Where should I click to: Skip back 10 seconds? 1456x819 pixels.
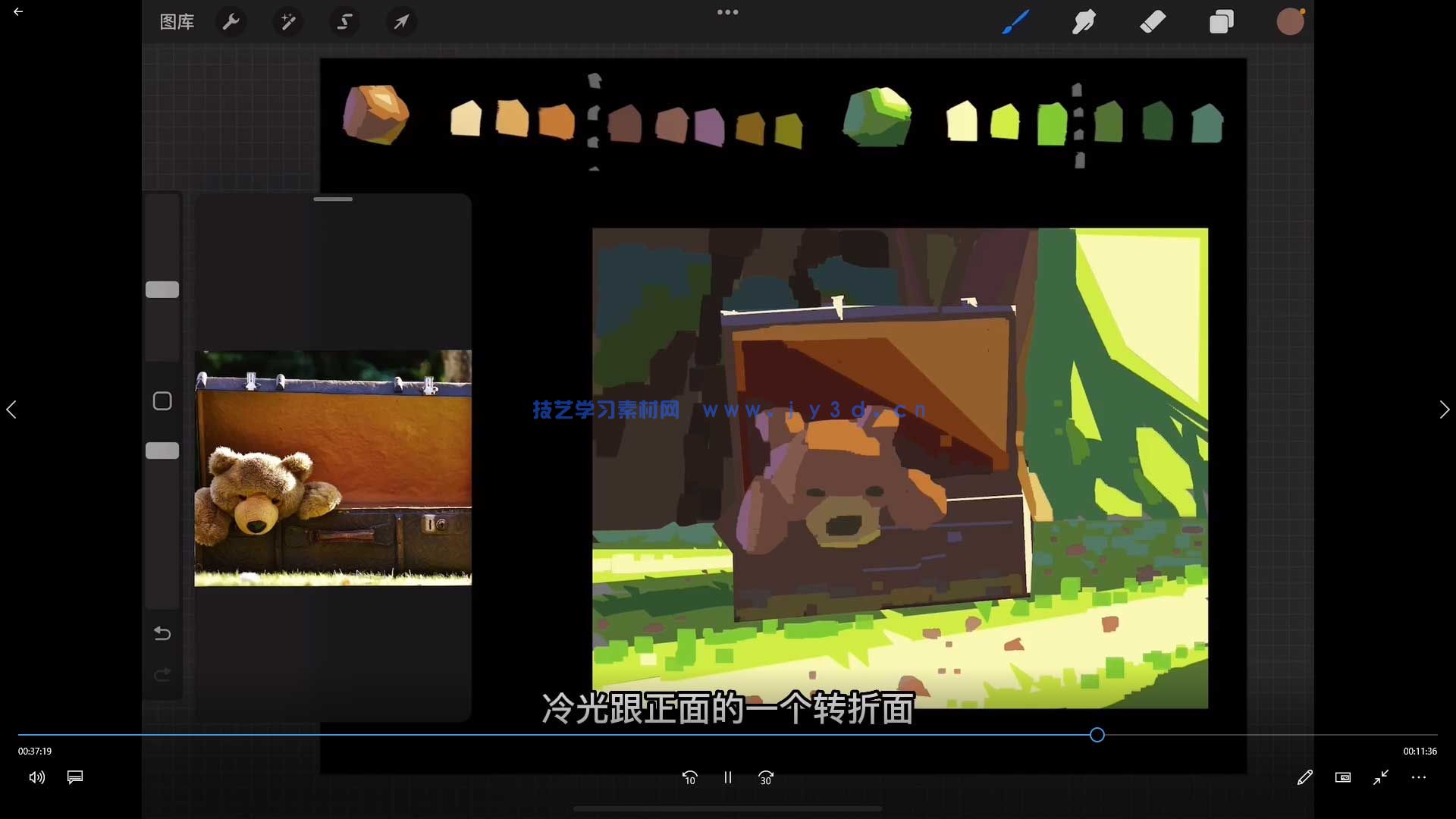[x=689, y=777]
